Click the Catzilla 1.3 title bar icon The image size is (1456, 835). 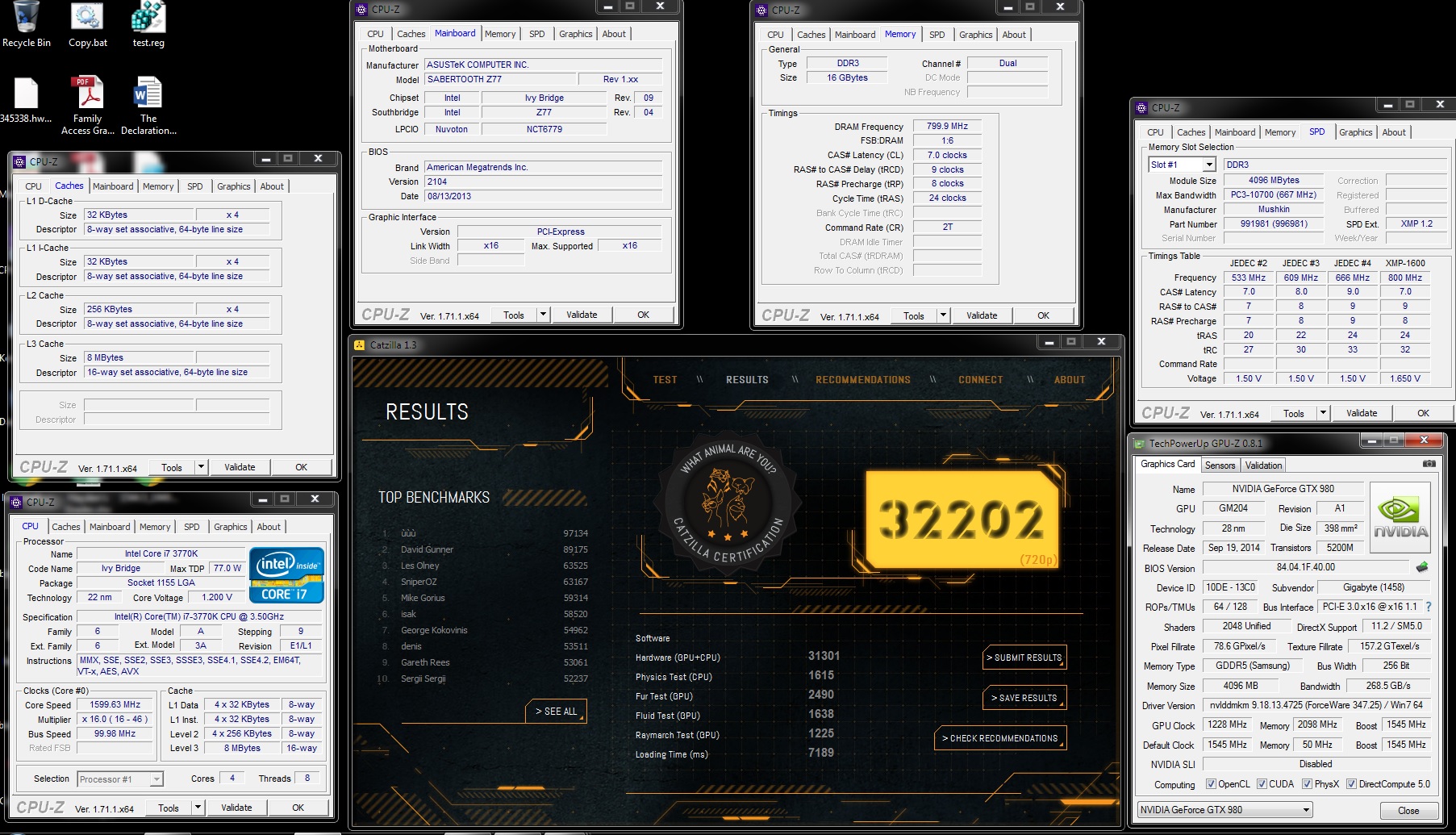click(x=360, y=344)
